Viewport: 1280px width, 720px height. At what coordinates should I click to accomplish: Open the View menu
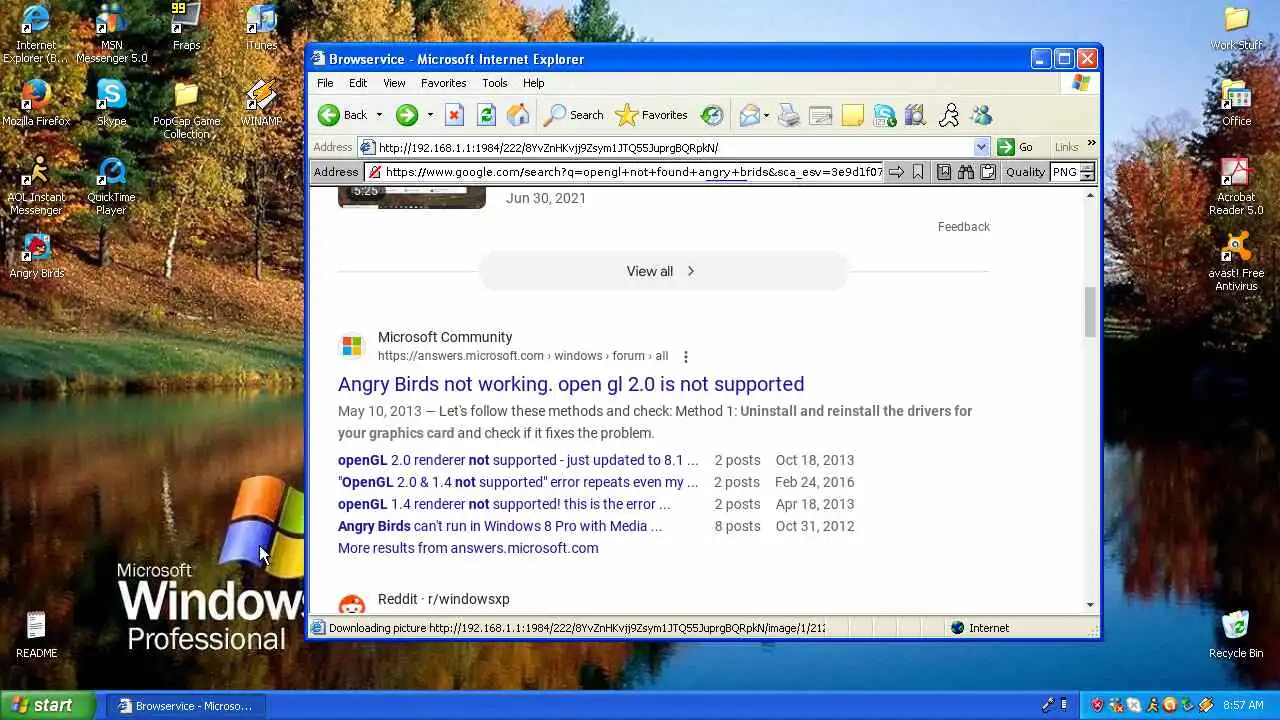pyautogui.click(x=394, y=83)
